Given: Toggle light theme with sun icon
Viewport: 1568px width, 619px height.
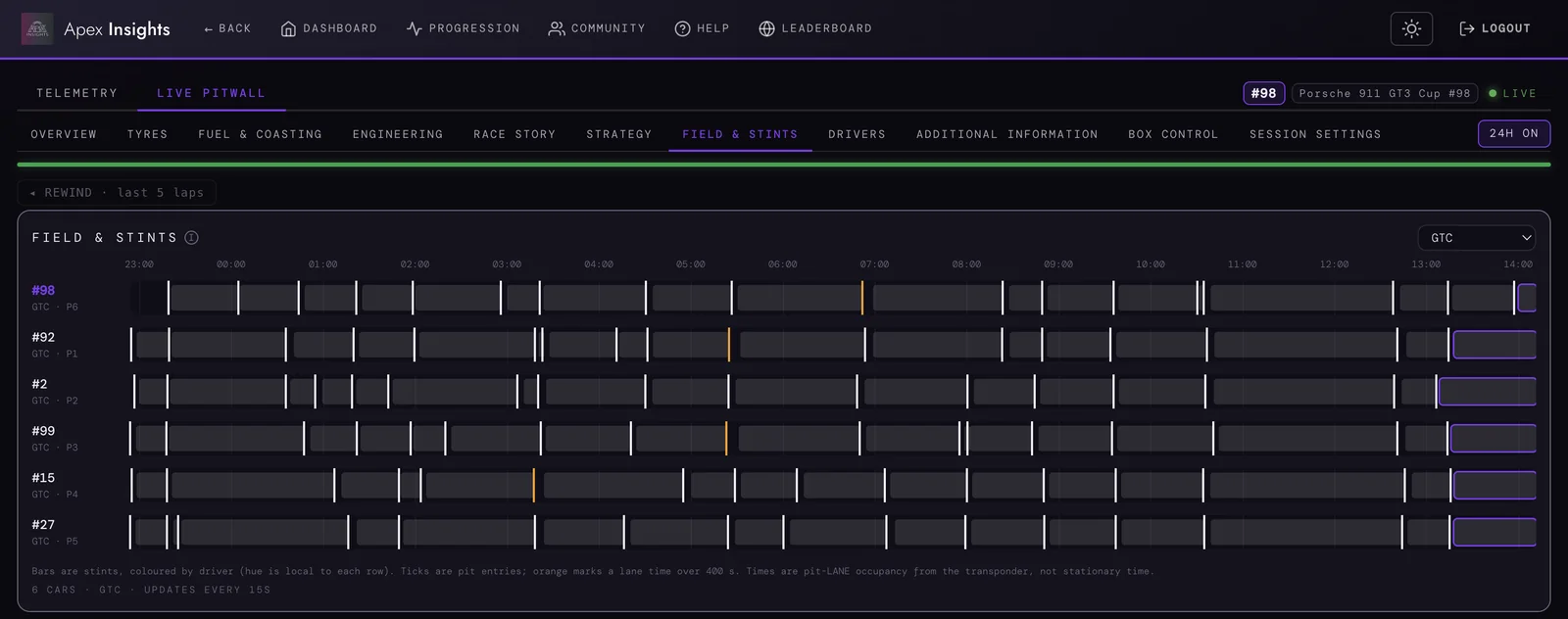Looking at the screenshot, I should click(x=1411, y=28).
